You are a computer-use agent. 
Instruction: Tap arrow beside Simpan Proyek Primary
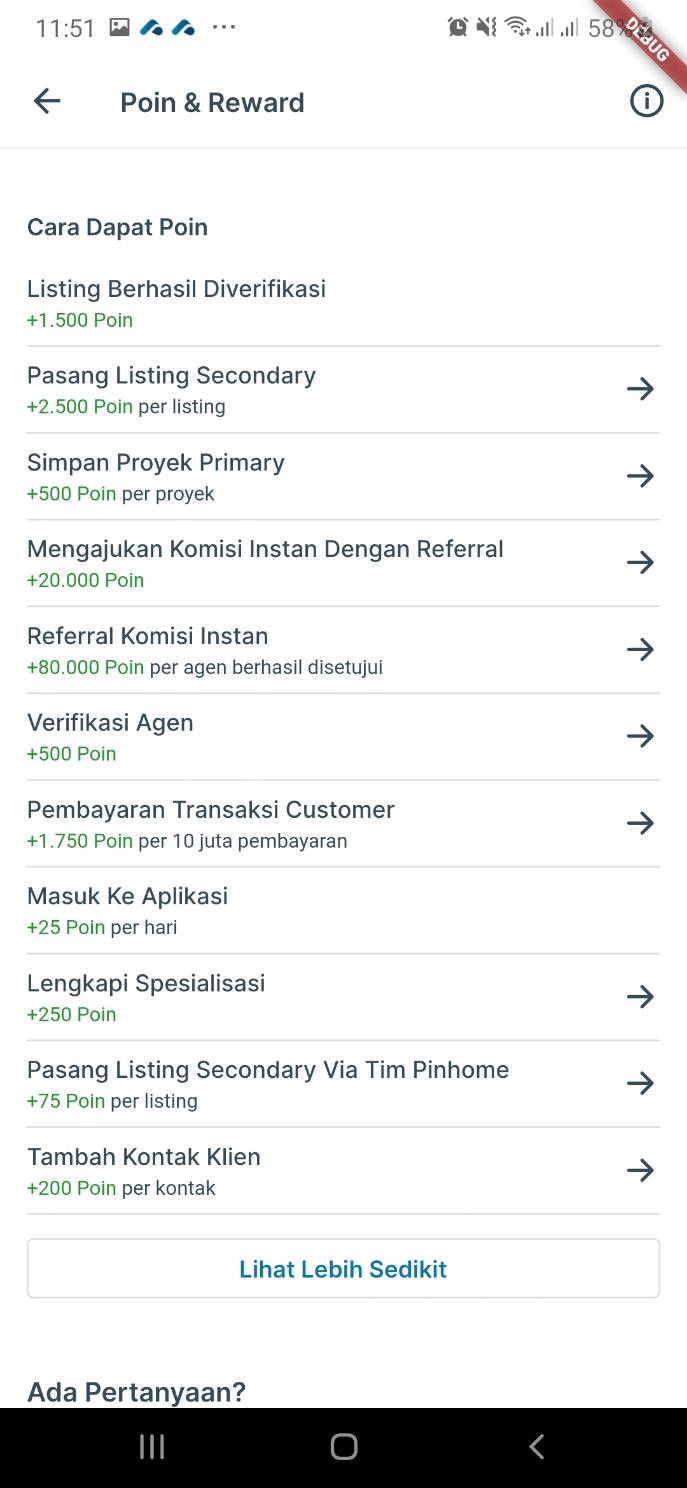coord(640,476)
